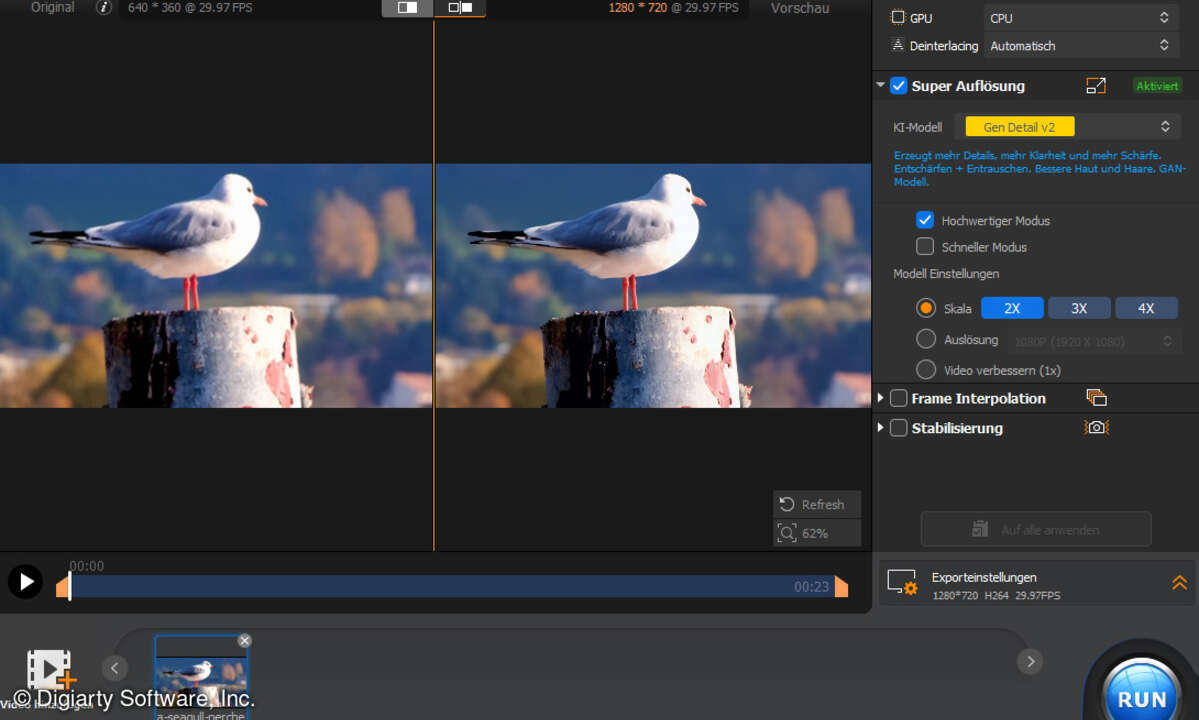Click the Deinterlacing icon
Viewport: 1199px width, 720px height.
coord(898,45)
